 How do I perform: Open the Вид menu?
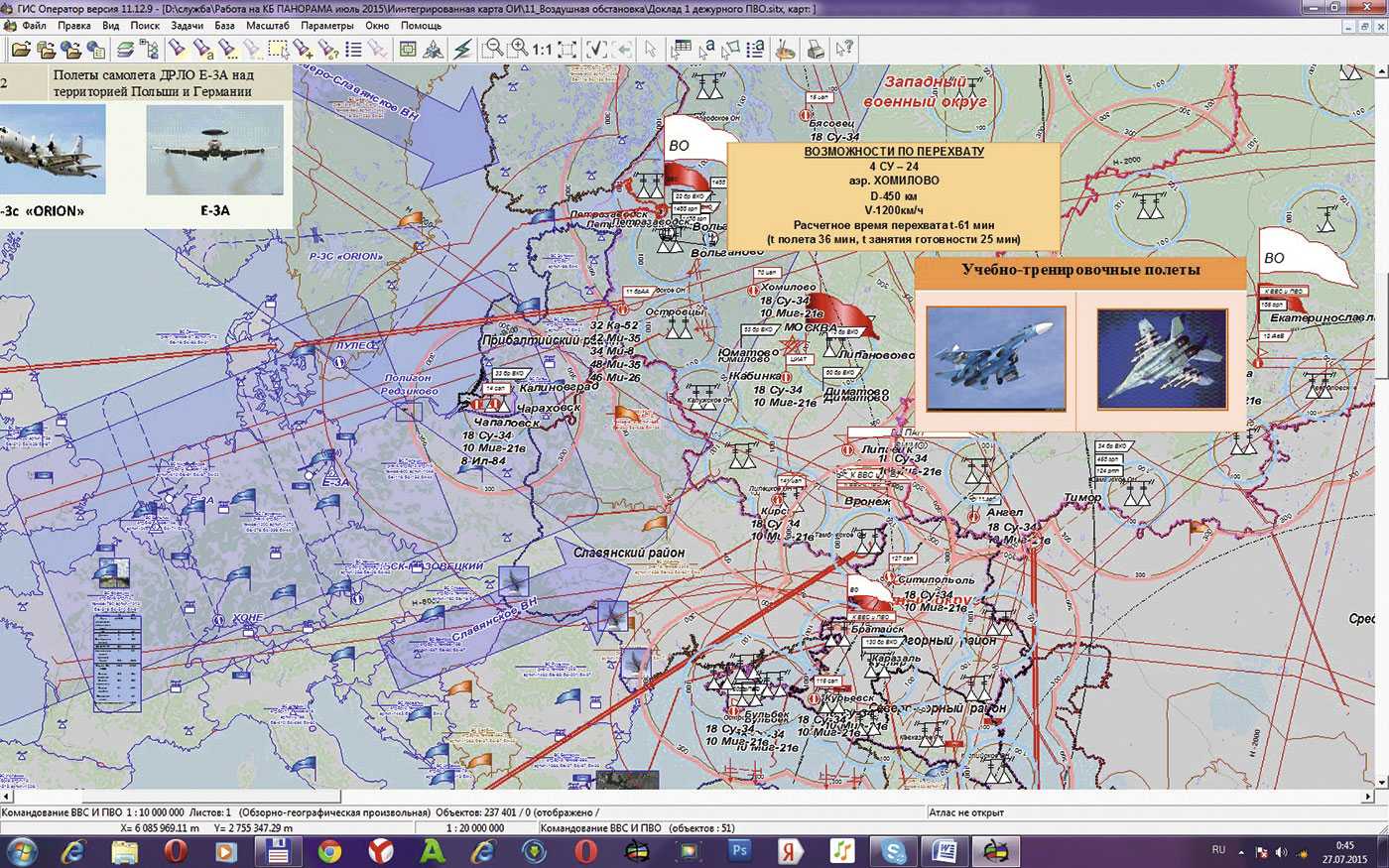tap(111, 26)
